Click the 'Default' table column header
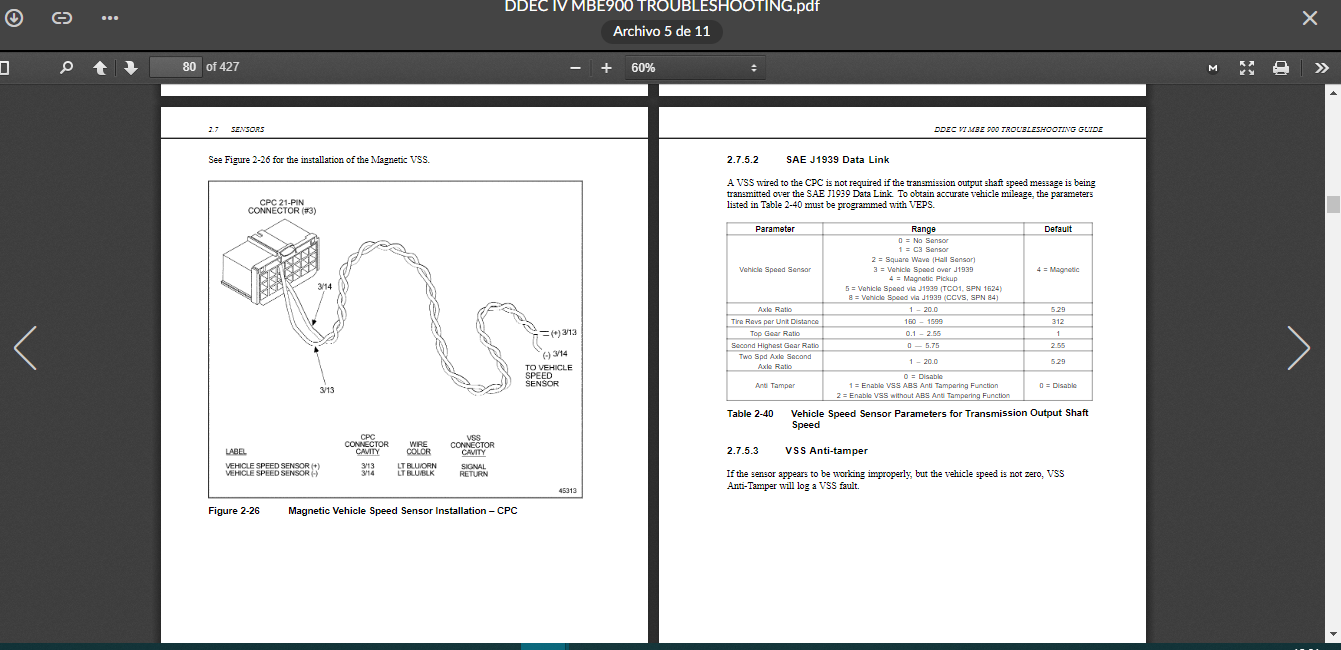Screen dimensions: 1341x650 (1058, 229)
